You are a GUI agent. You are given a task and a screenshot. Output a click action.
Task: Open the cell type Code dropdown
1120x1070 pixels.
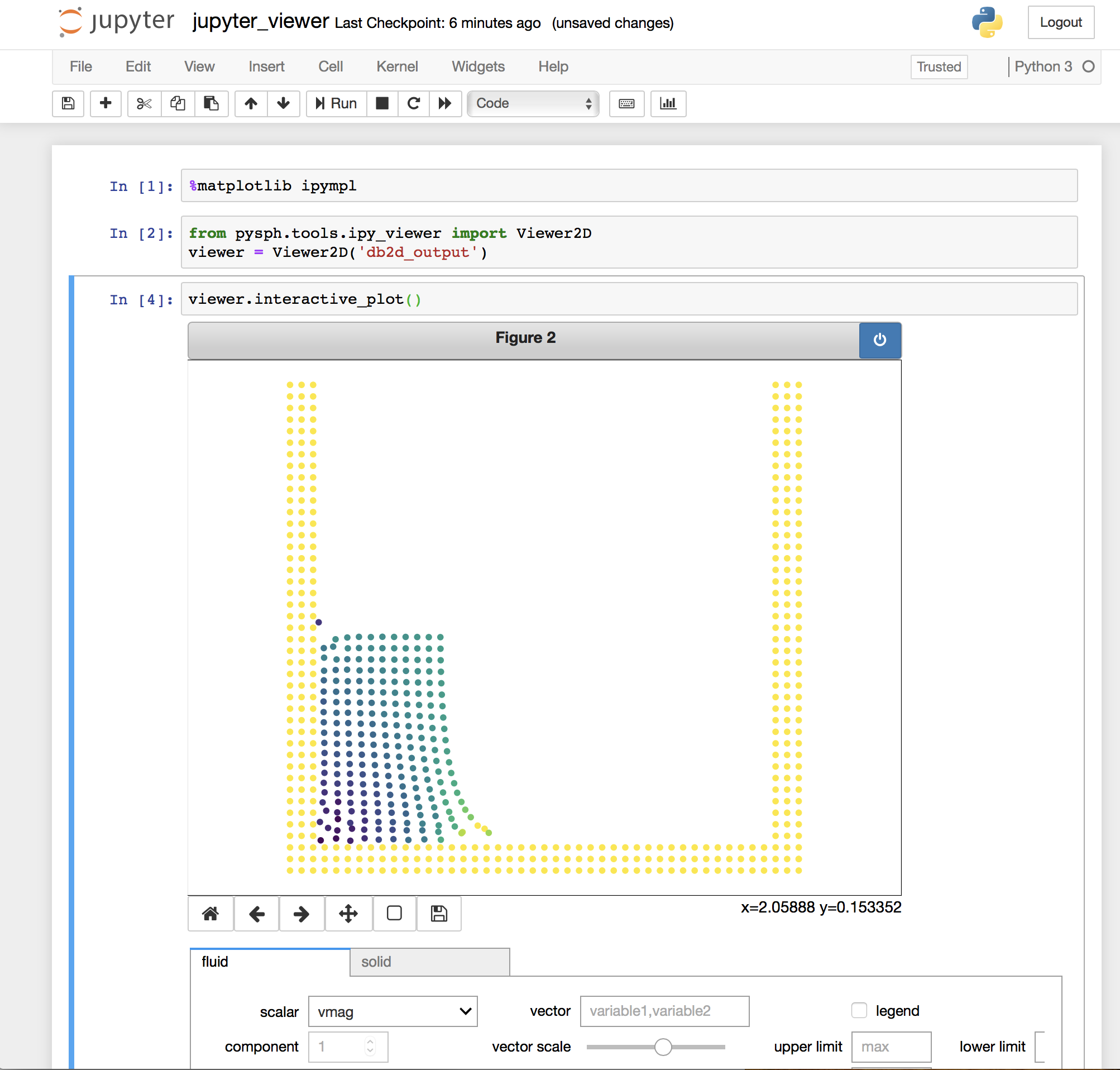tap(533, 103)
